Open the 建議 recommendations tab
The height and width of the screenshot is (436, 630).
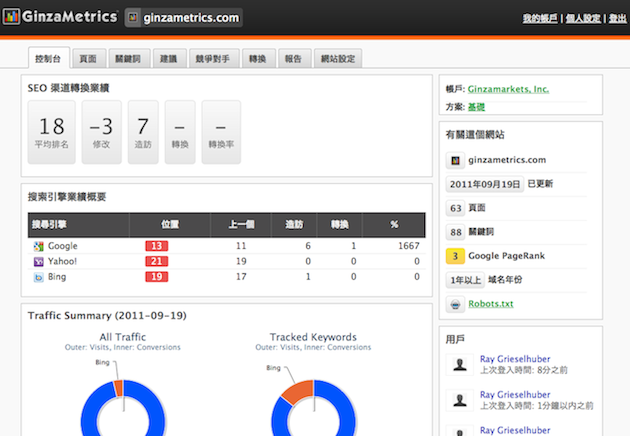(169, 59)
